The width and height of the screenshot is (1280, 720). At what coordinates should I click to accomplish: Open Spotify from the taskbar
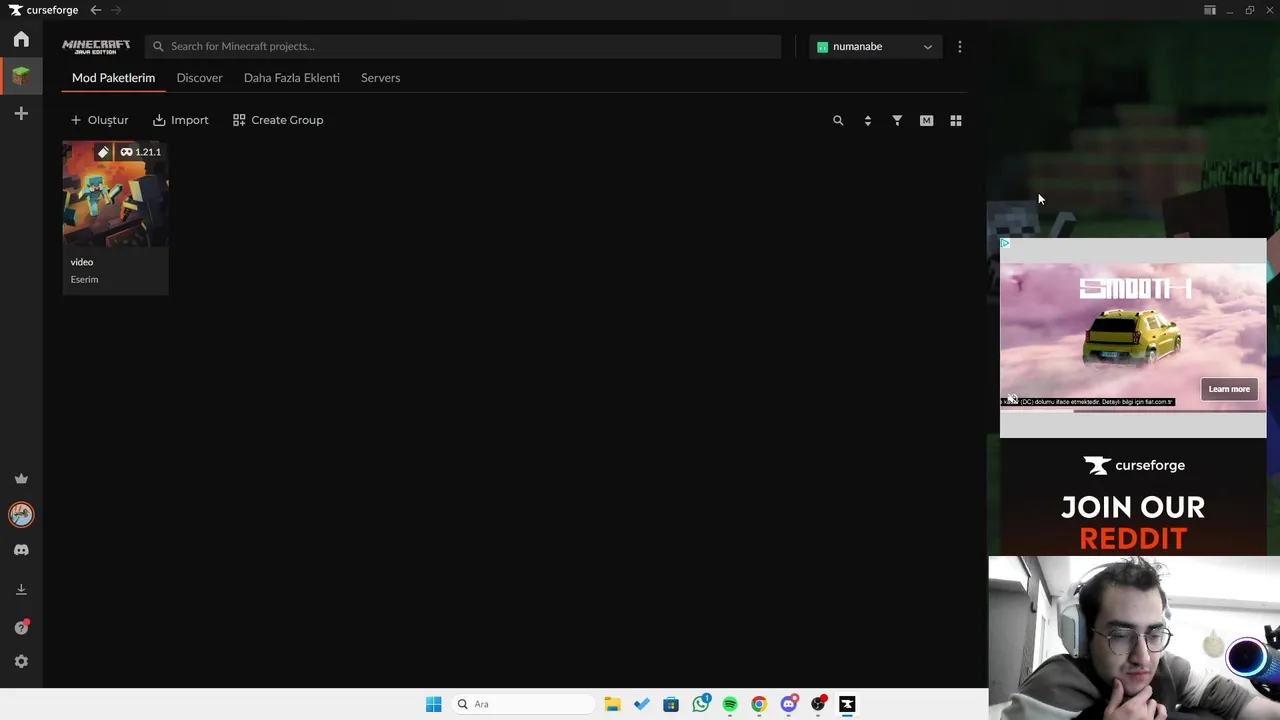click(x=730, y=704)
